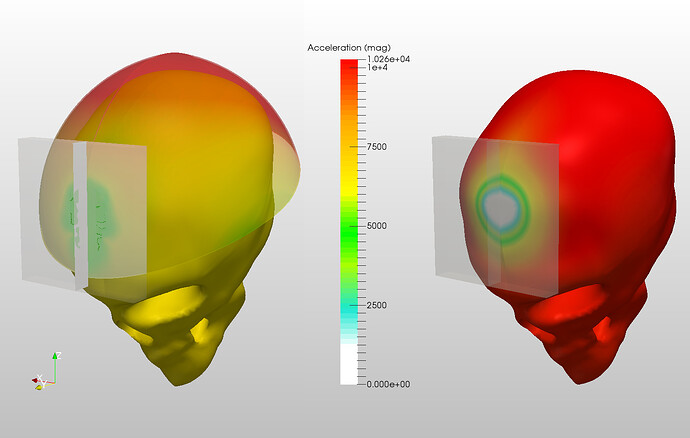Click the white bottom section of color bar
This screenshot has height=438, width=690.
tap(349, 364)
